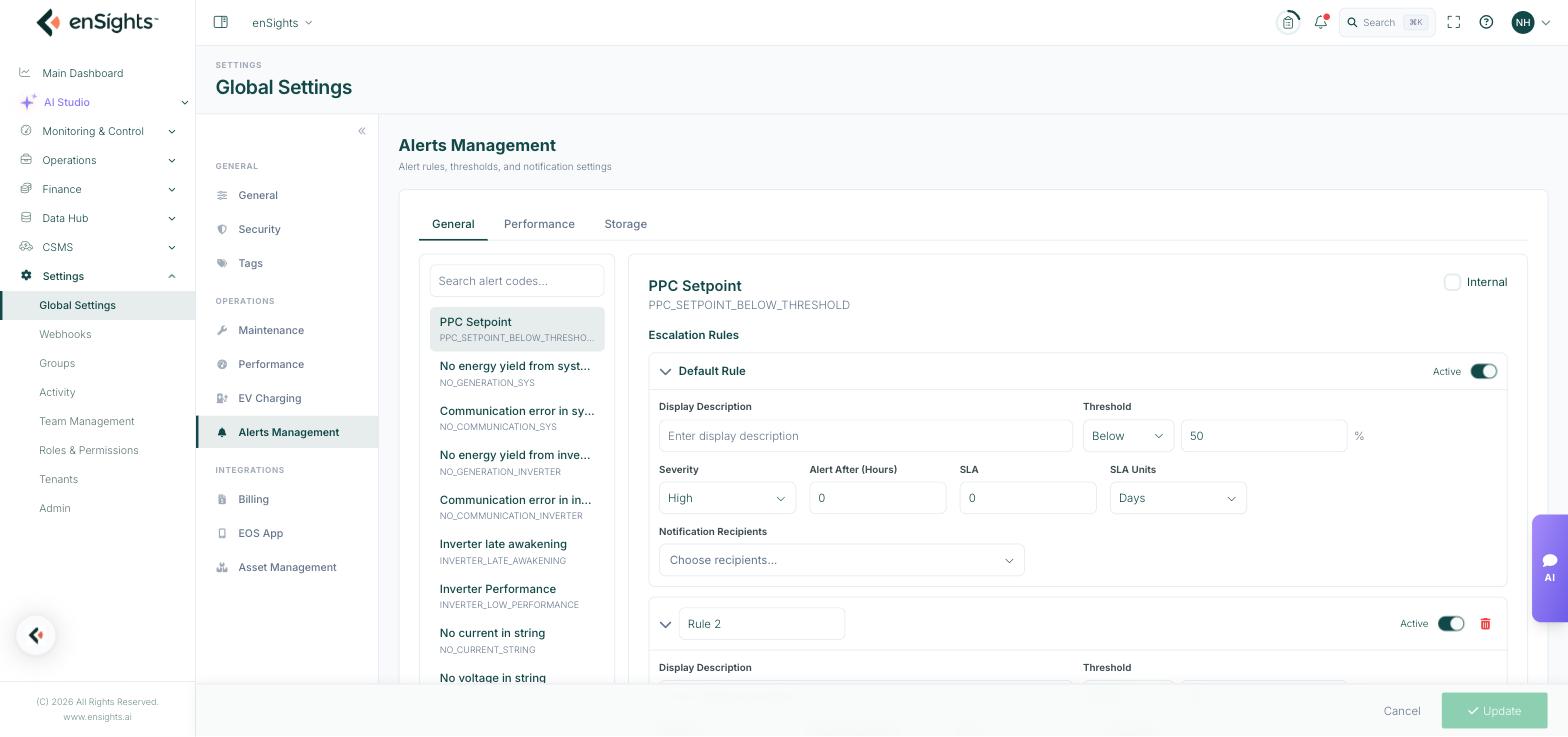Switch to the Performance tab
The height and width of the screenshot is (737, 1568).
click(x=539, y=224)
